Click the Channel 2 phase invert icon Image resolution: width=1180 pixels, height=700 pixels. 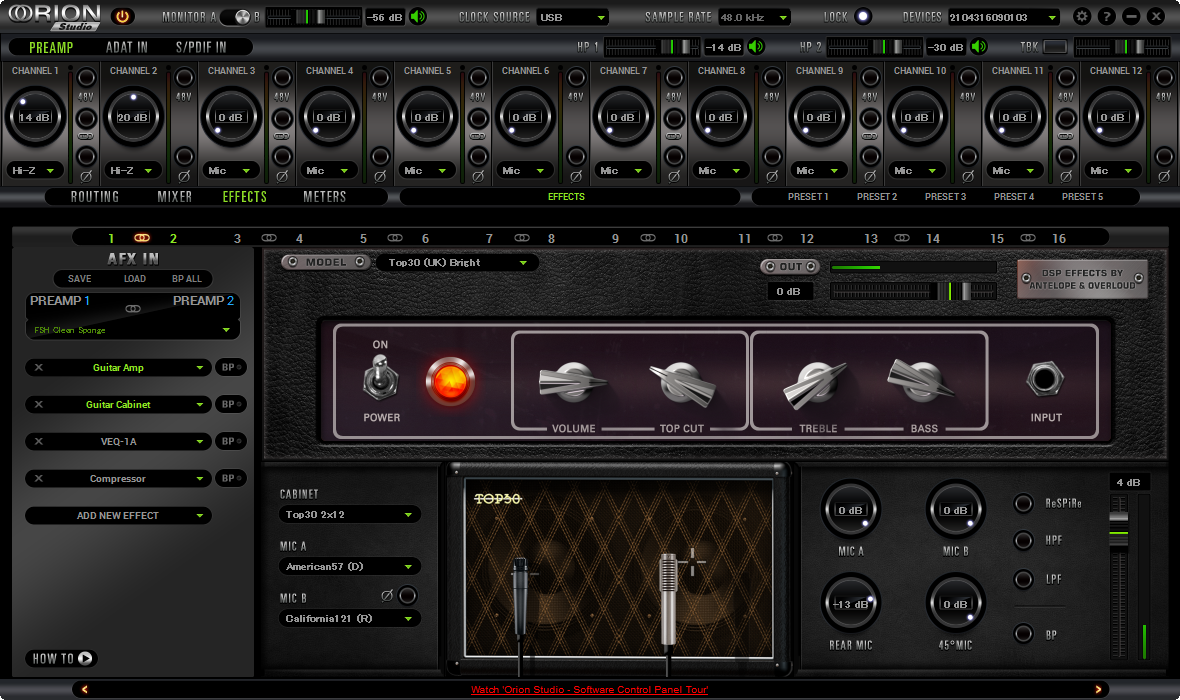[x=184, y=176]
